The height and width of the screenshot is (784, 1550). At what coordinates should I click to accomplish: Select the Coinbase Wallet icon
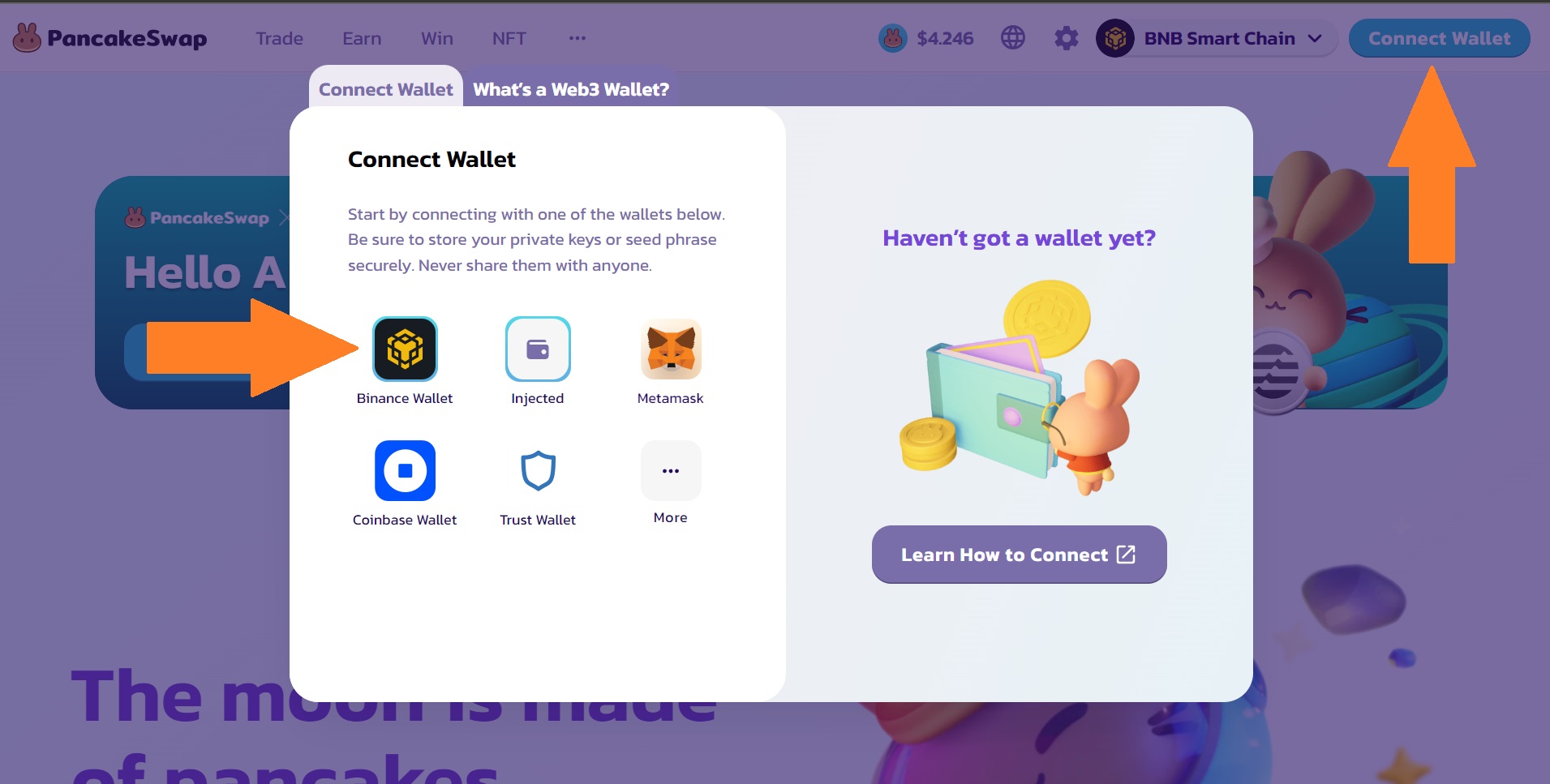405,470
